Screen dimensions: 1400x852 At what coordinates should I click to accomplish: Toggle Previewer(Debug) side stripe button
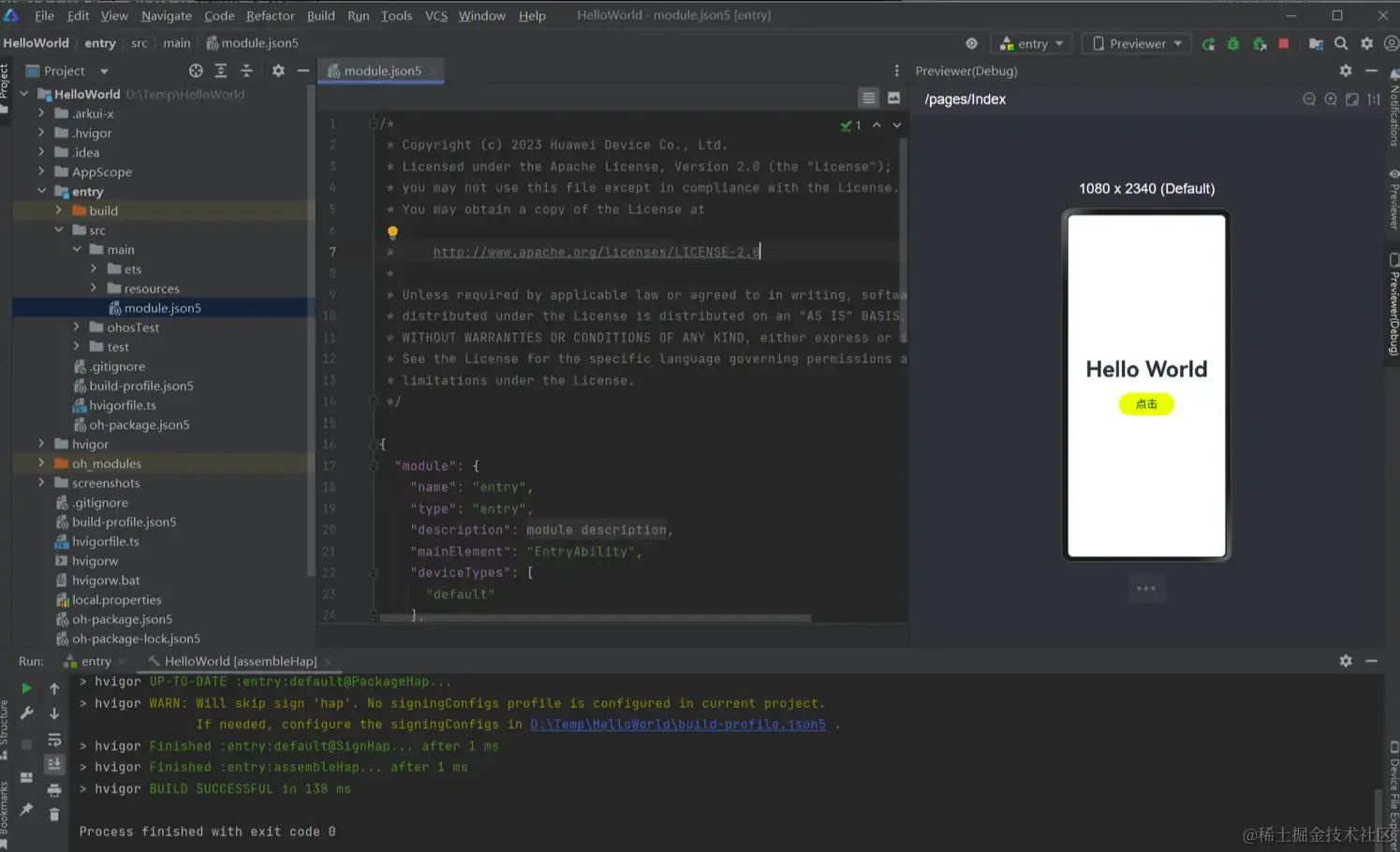coord(1393,304)
